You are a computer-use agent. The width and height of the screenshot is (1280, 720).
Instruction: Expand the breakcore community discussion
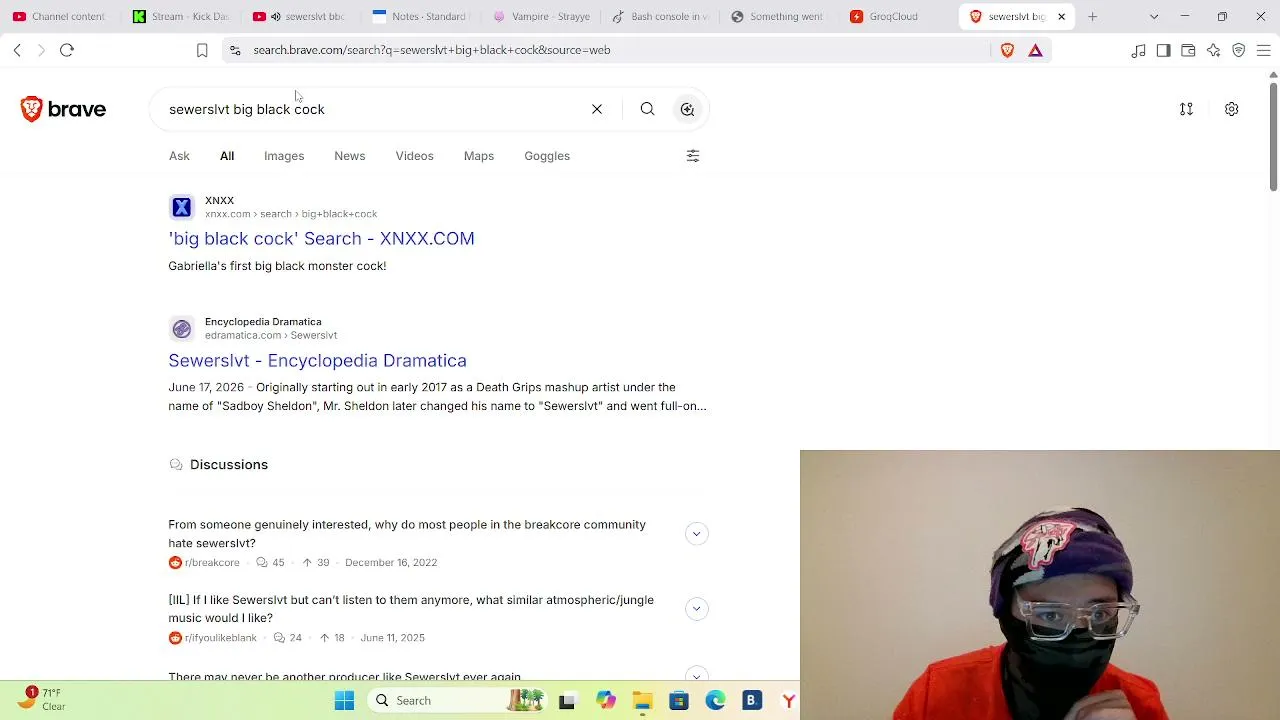[x=697, y=534]
